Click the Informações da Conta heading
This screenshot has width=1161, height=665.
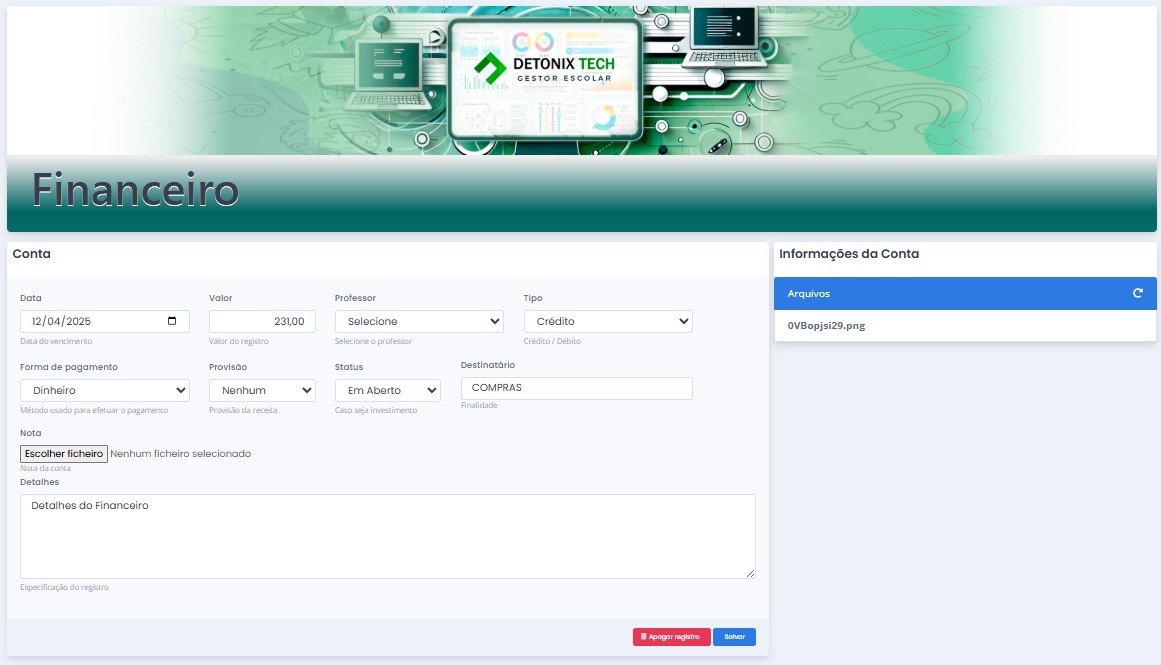point(849,253)
